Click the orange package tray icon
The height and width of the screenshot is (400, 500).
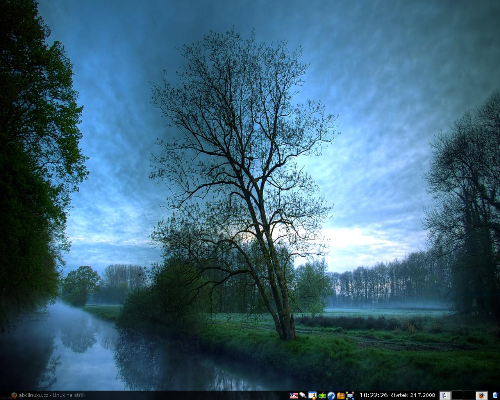[341, 395]
